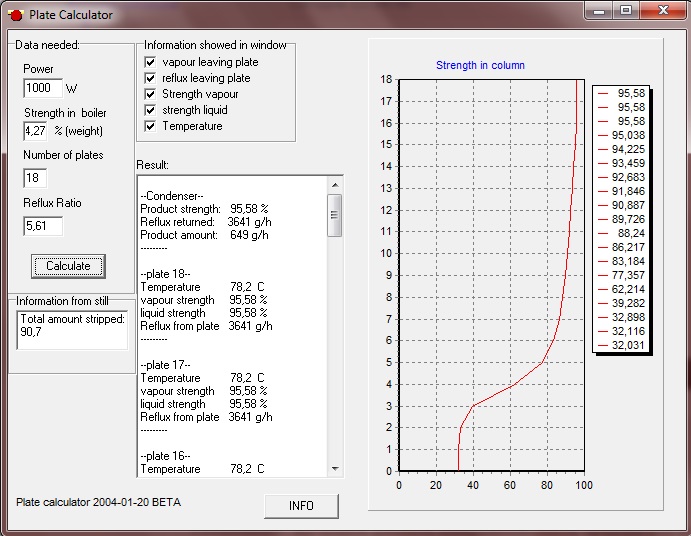This screenshot has width=691, height=536.
Task: Click the '--plate 16--' heading
Action: [x=165, y=456]
